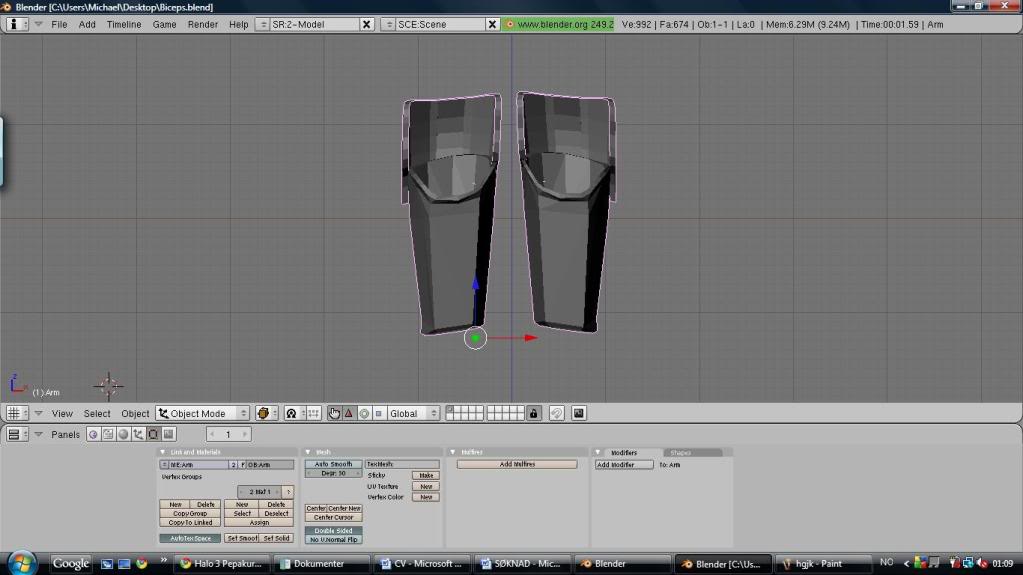Collapse the Multires panel triangle

point(453,452)
